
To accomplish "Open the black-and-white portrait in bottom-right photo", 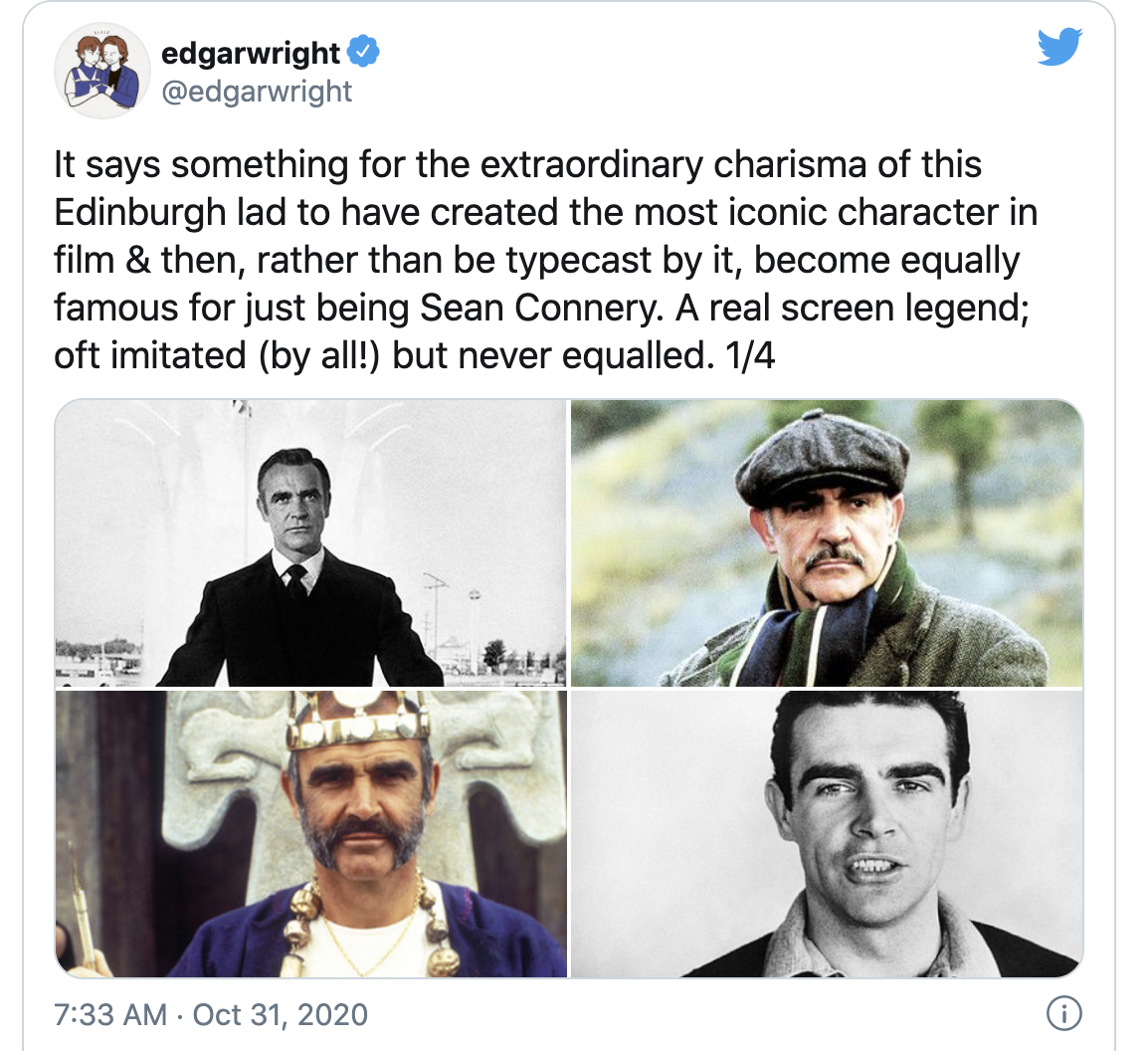I will pyautogui.click(x=827, y=833).
